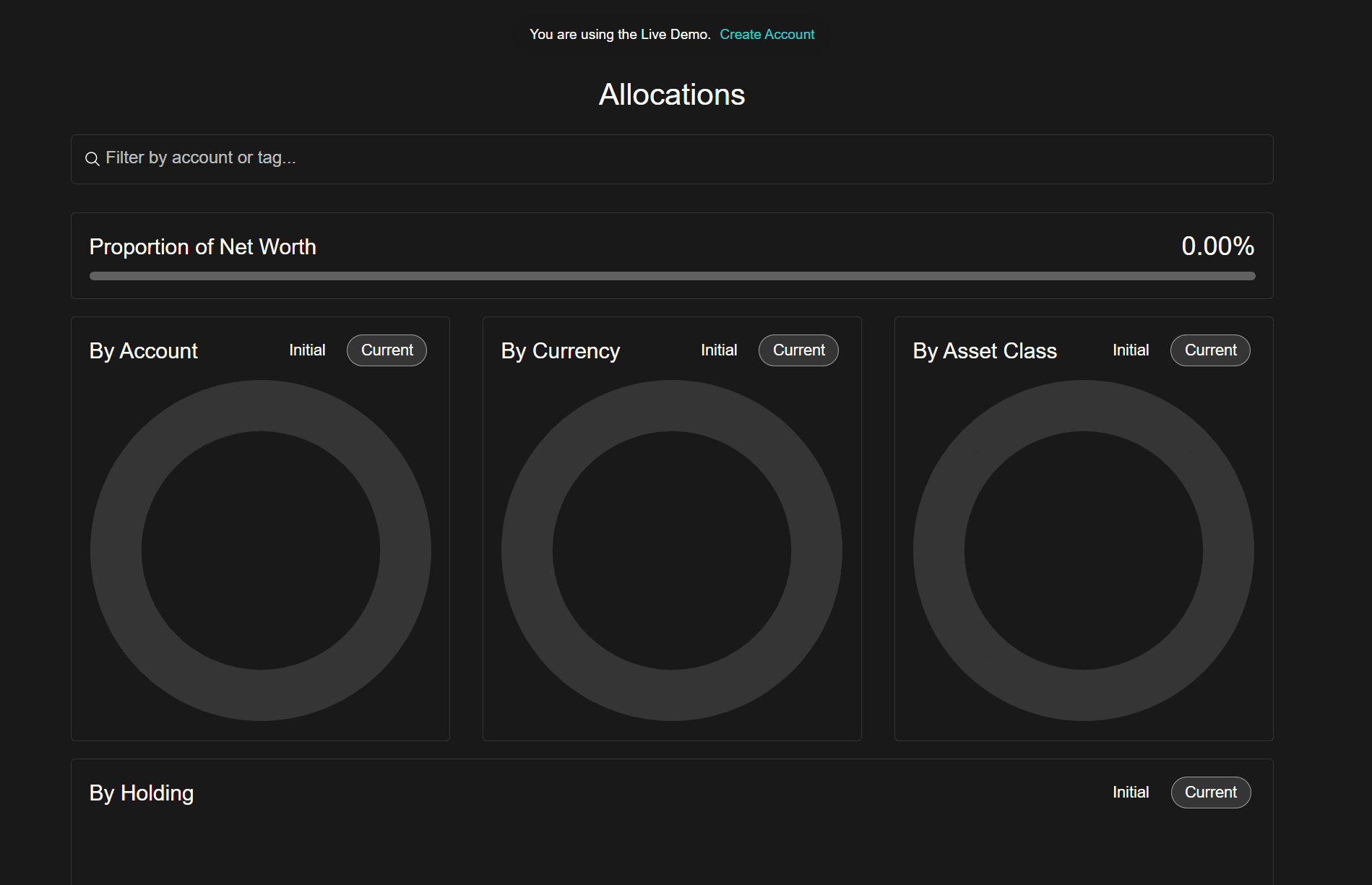The image size is (1372, 885).
Task: Click the Proportion of Net Worth label
Action: [202, 246]
